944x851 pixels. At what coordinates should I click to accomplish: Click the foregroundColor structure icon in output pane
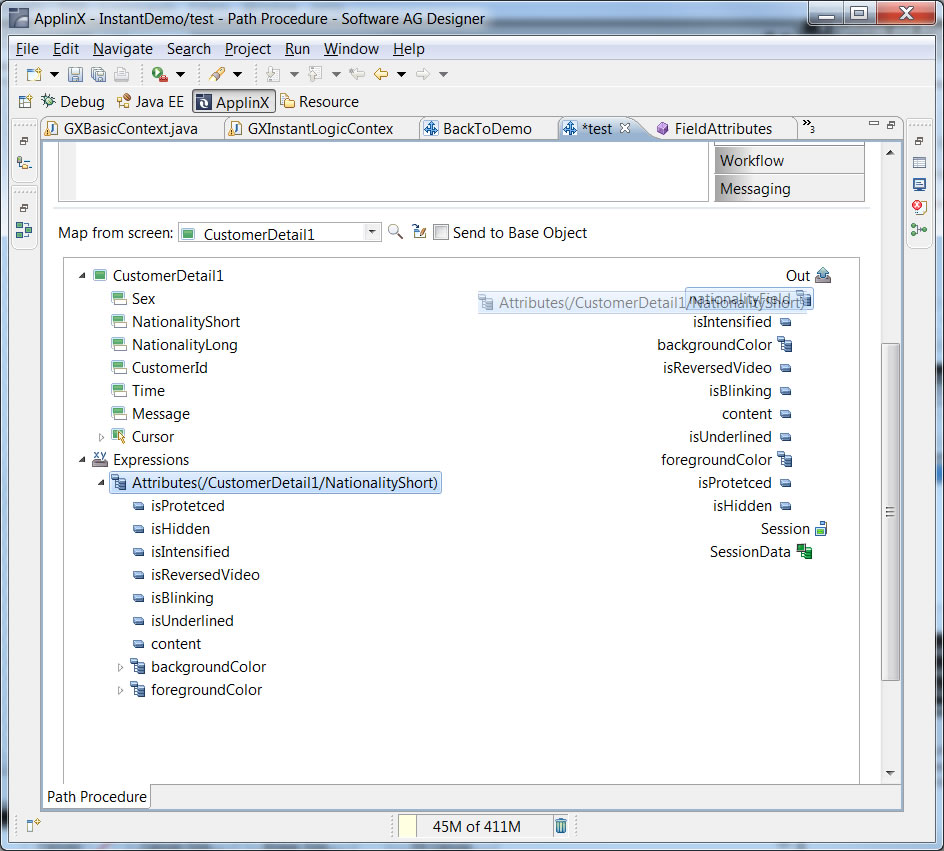coord(785,459)
